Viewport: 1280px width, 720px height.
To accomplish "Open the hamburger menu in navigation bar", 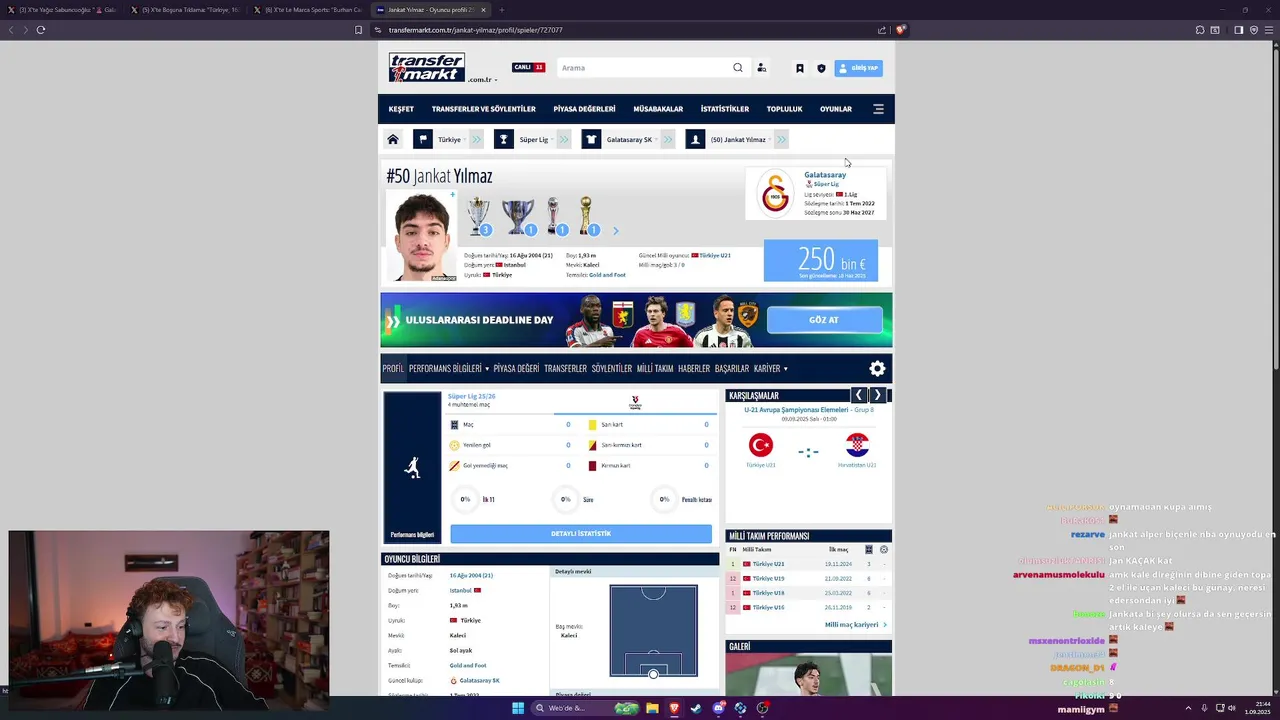I will pyautogui.click(x=878, y=109).
